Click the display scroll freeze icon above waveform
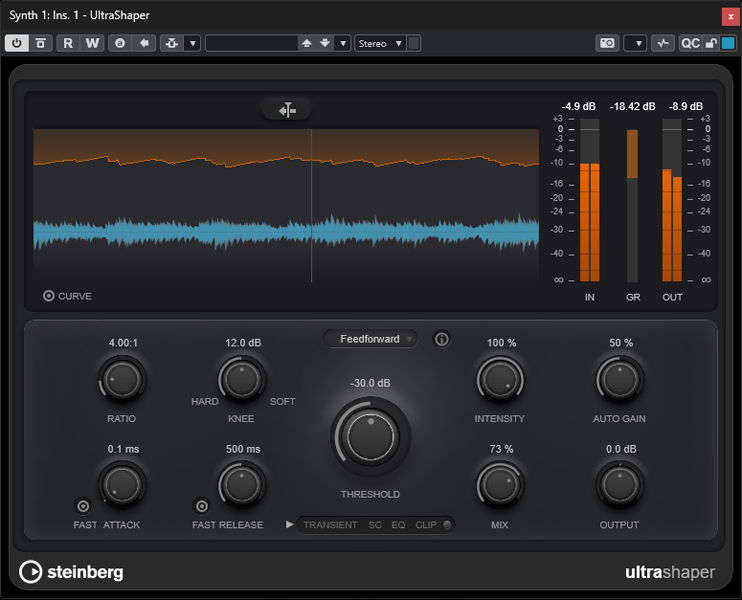742x600 pixels. tap(287, 110)
